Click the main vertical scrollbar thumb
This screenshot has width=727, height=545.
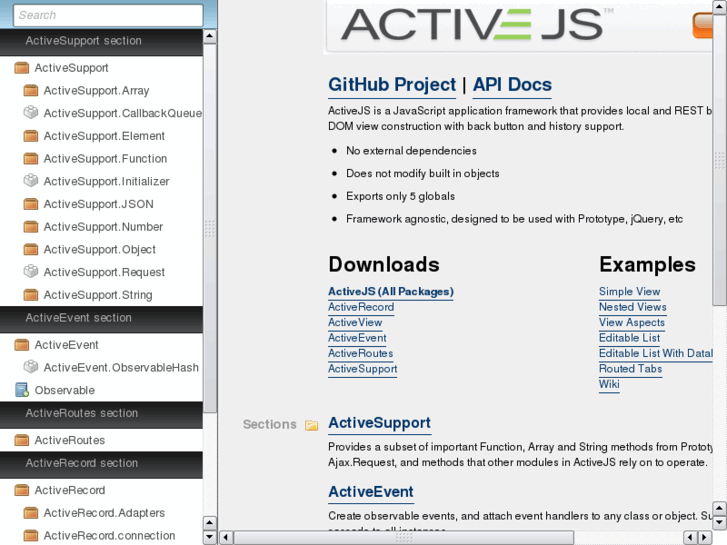720,160
